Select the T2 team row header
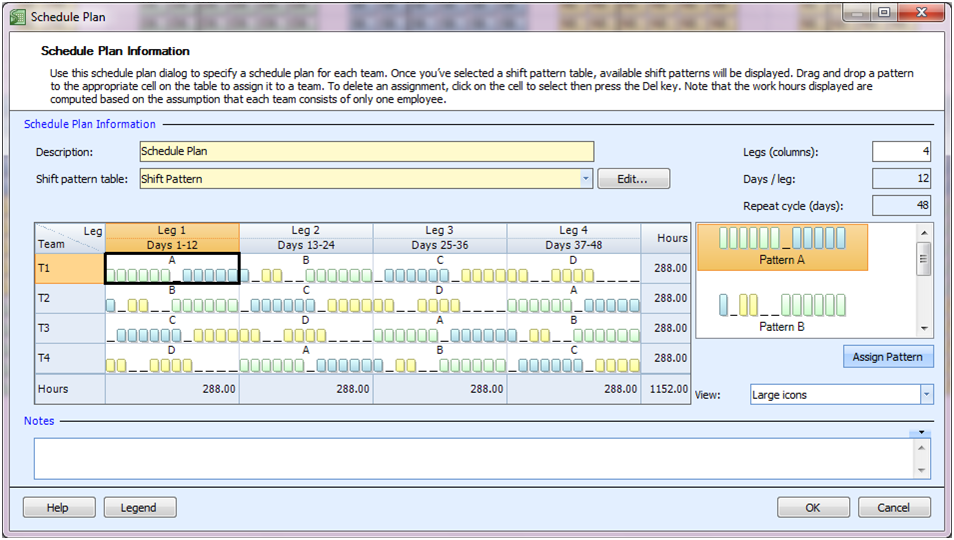The height and width of the screenshot is (540, 954). point(70,299)
